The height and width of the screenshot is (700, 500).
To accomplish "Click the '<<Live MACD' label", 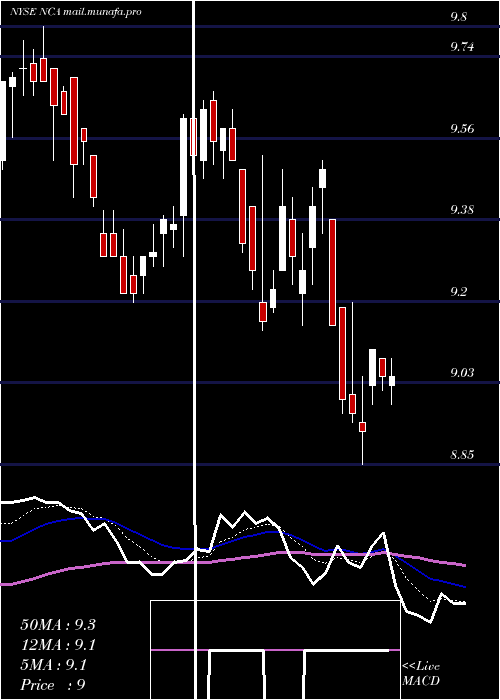I will (421, 674).
